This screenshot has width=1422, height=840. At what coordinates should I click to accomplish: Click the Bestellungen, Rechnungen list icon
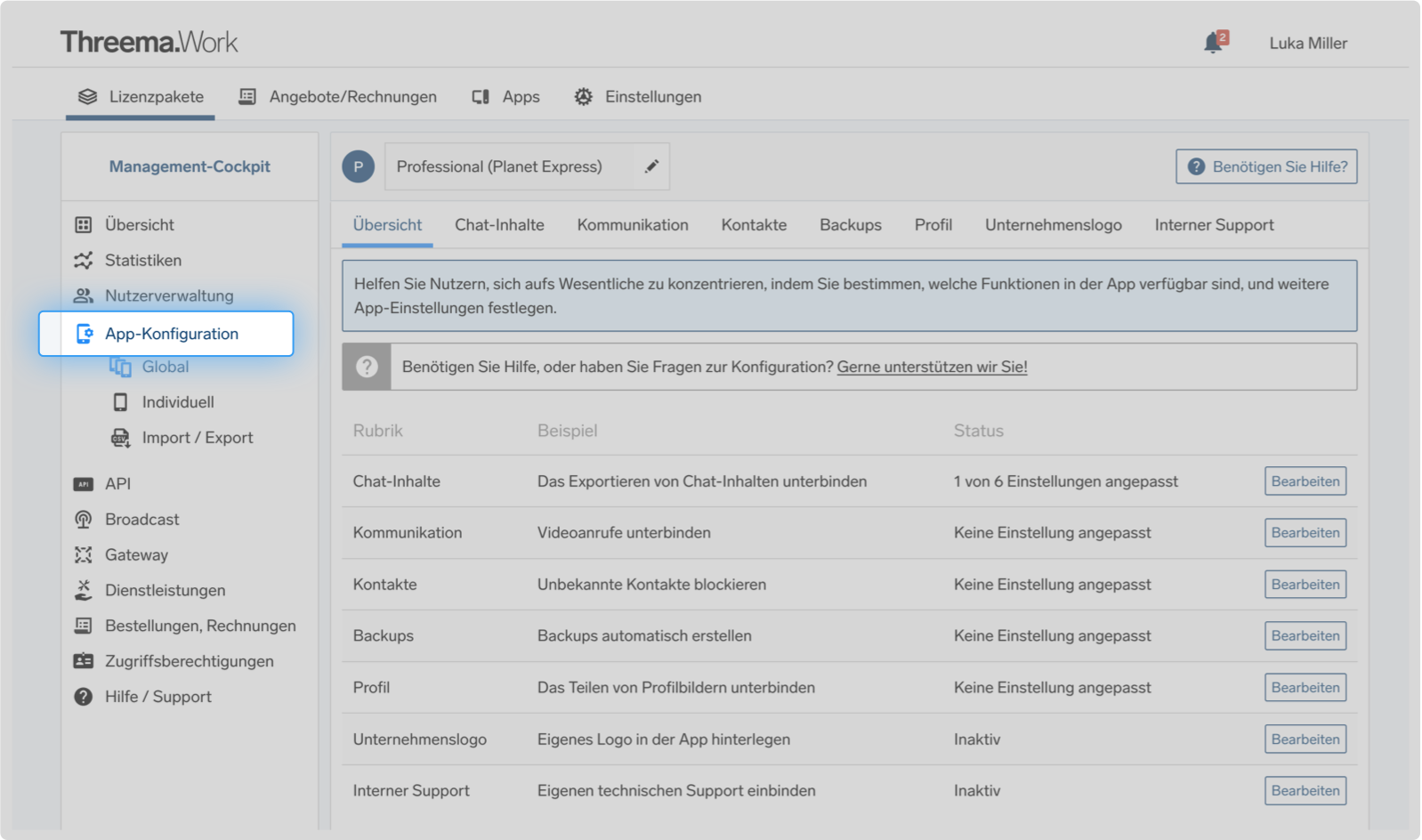(x=84, y=626)
